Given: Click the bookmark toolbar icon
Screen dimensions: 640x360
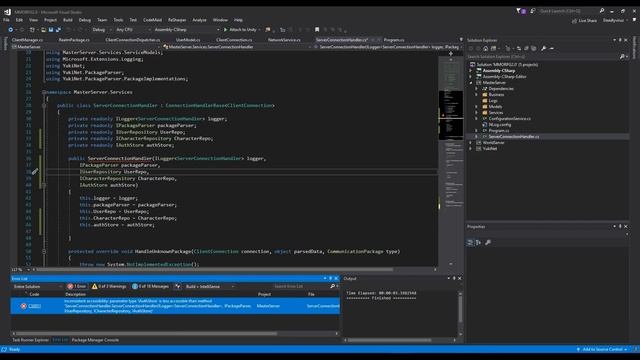Looking at the screenshot, I should click(317, 30).
